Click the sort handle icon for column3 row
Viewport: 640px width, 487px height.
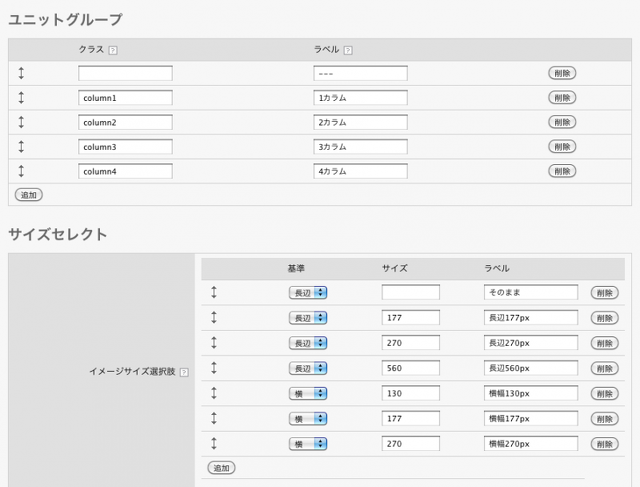(21, 147)
